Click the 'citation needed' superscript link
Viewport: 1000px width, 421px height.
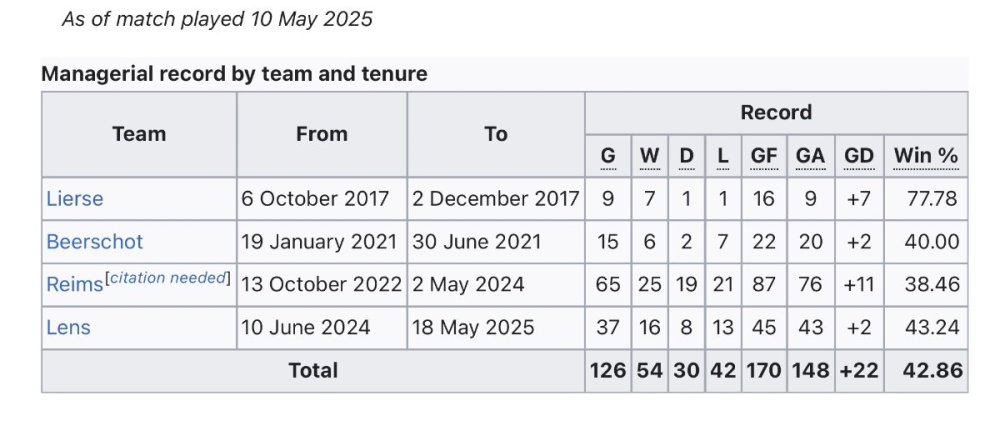pos(168,279)
